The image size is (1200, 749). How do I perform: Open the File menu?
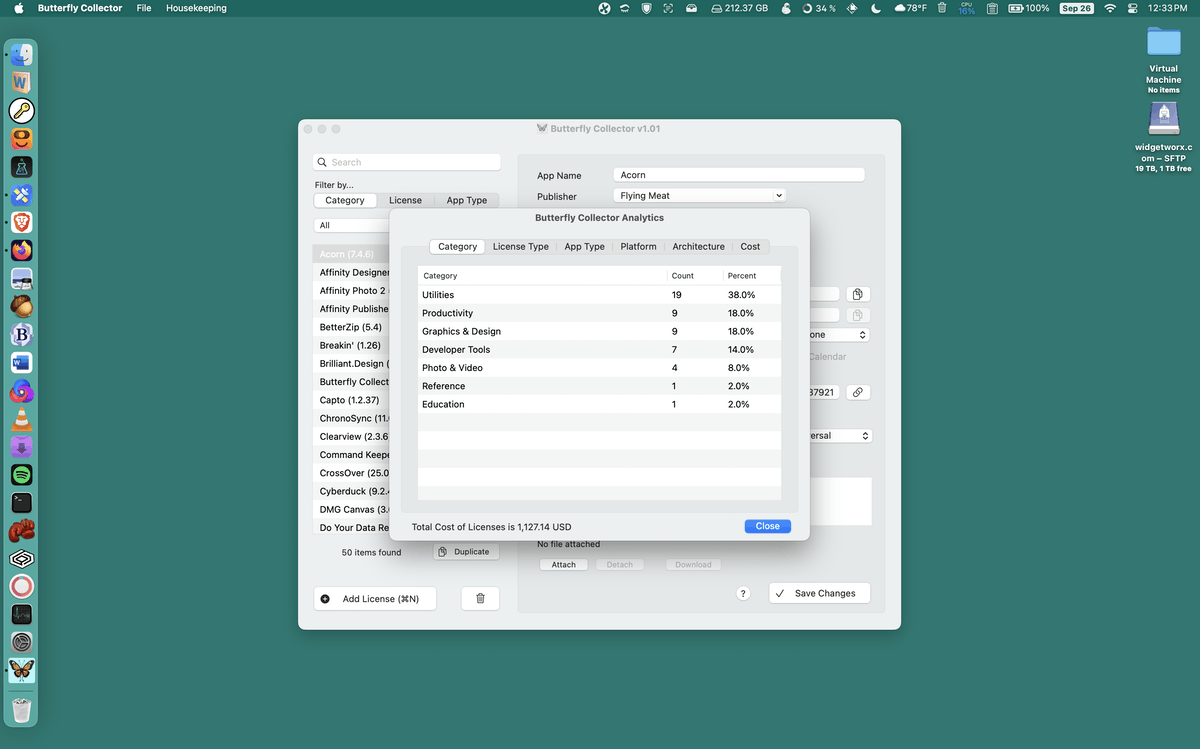(x=144, y=8)
